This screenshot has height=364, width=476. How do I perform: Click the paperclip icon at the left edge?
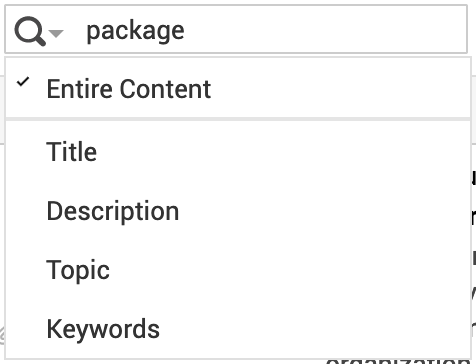pos(2,336)
